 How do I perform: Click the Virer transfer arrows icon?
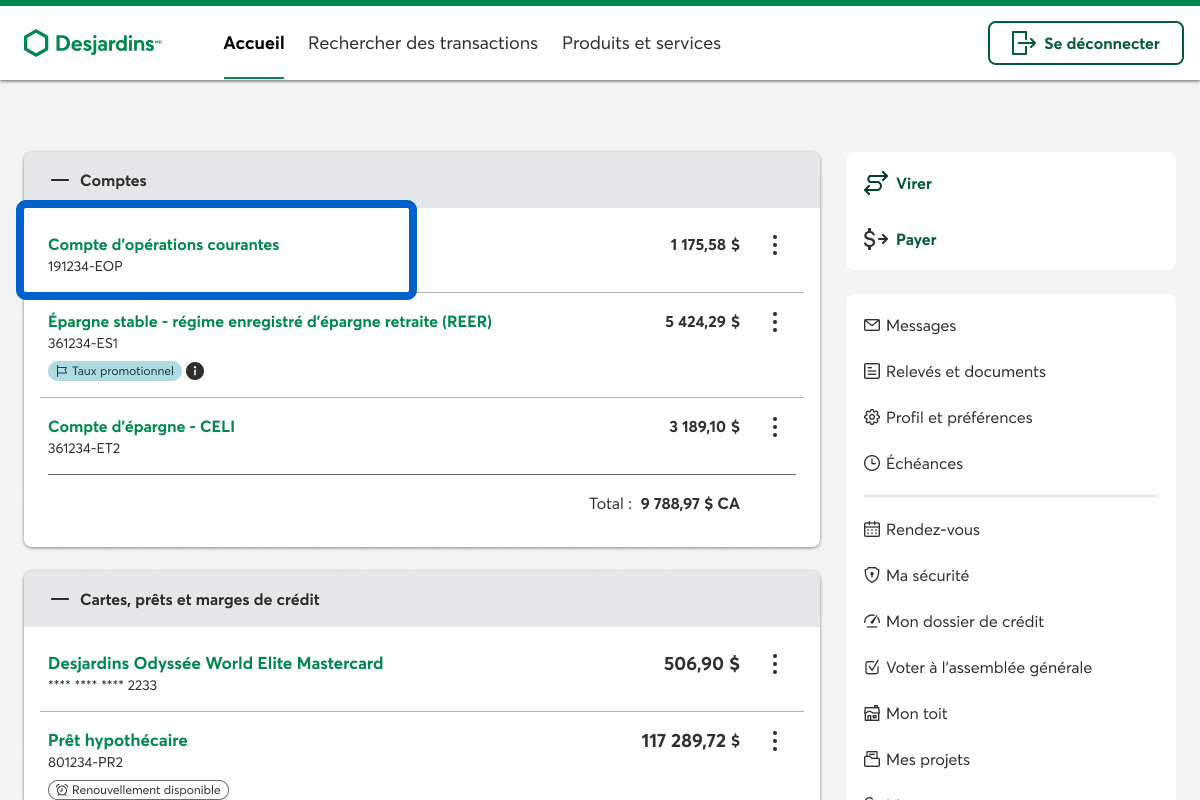pos(876,184)
